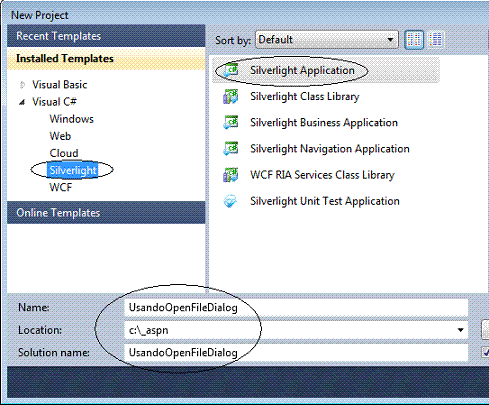Open the Location dropdown arrow
The image size is (489, 405).
pos(460,330)
